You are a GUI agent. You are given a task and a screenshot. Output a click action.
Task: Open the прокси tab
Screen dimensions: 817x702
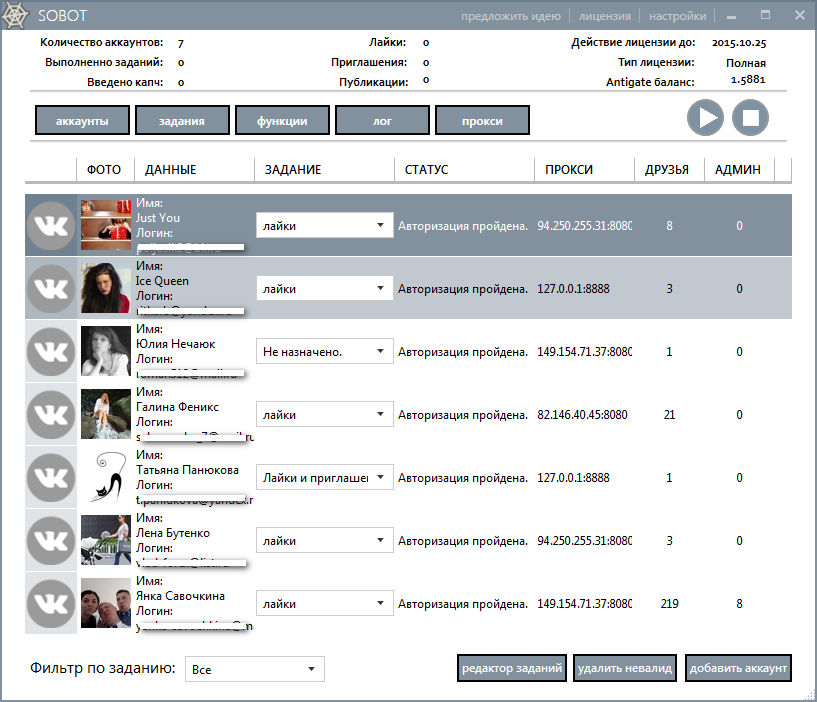pyautogui.click(x=482, y=121)
